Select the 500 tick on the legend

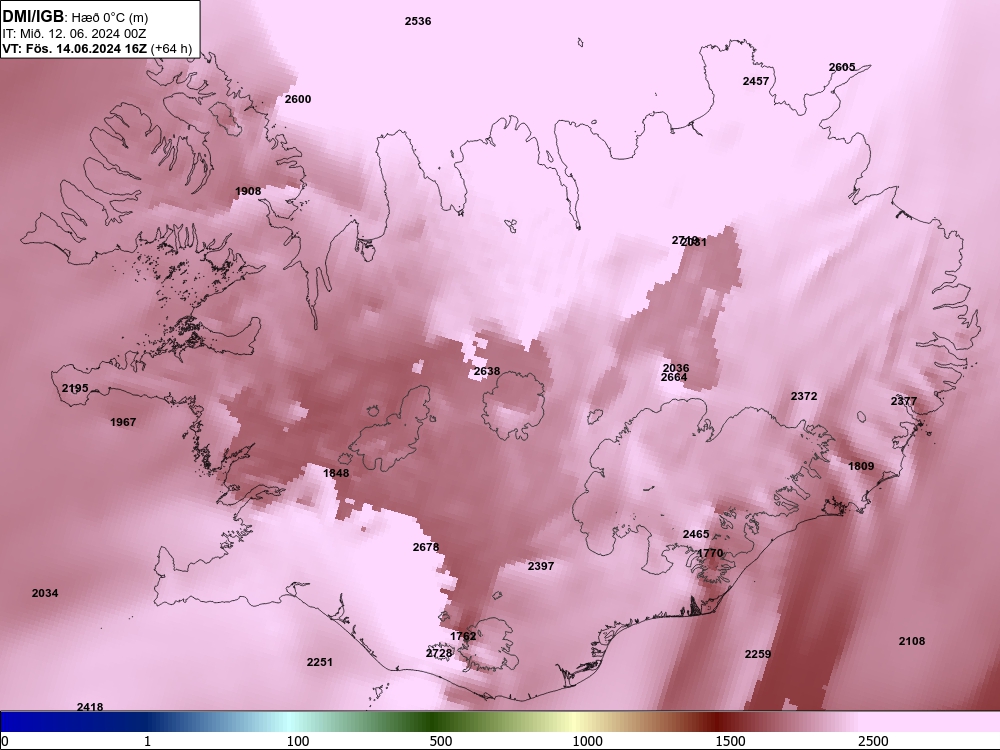(x=441, y=741)
